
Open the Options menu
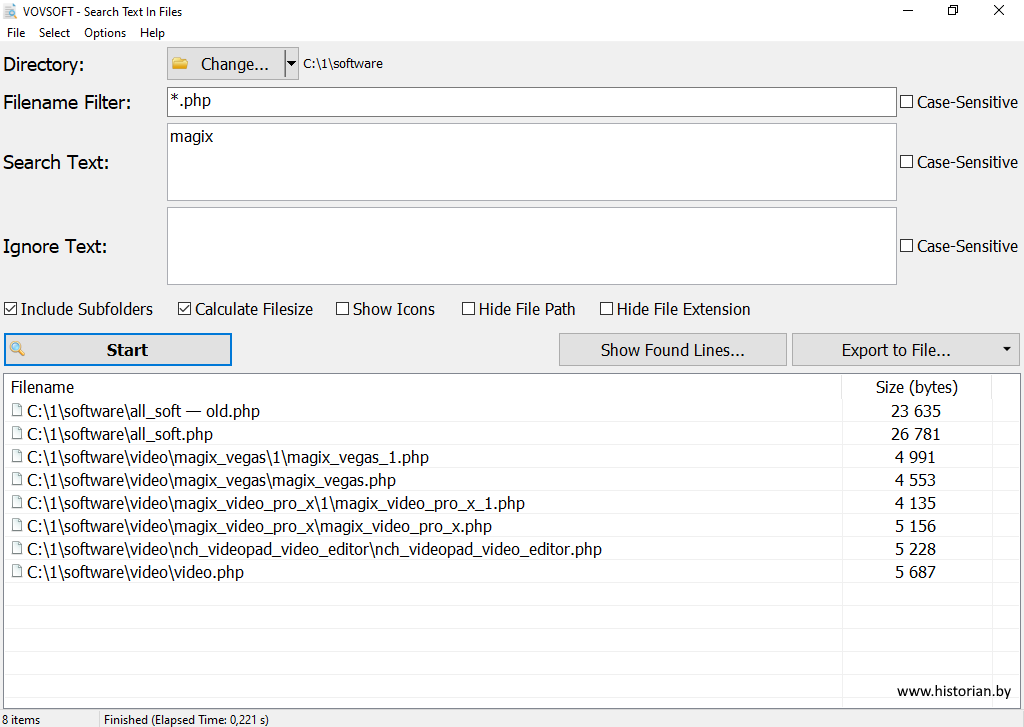pos(105,33)
